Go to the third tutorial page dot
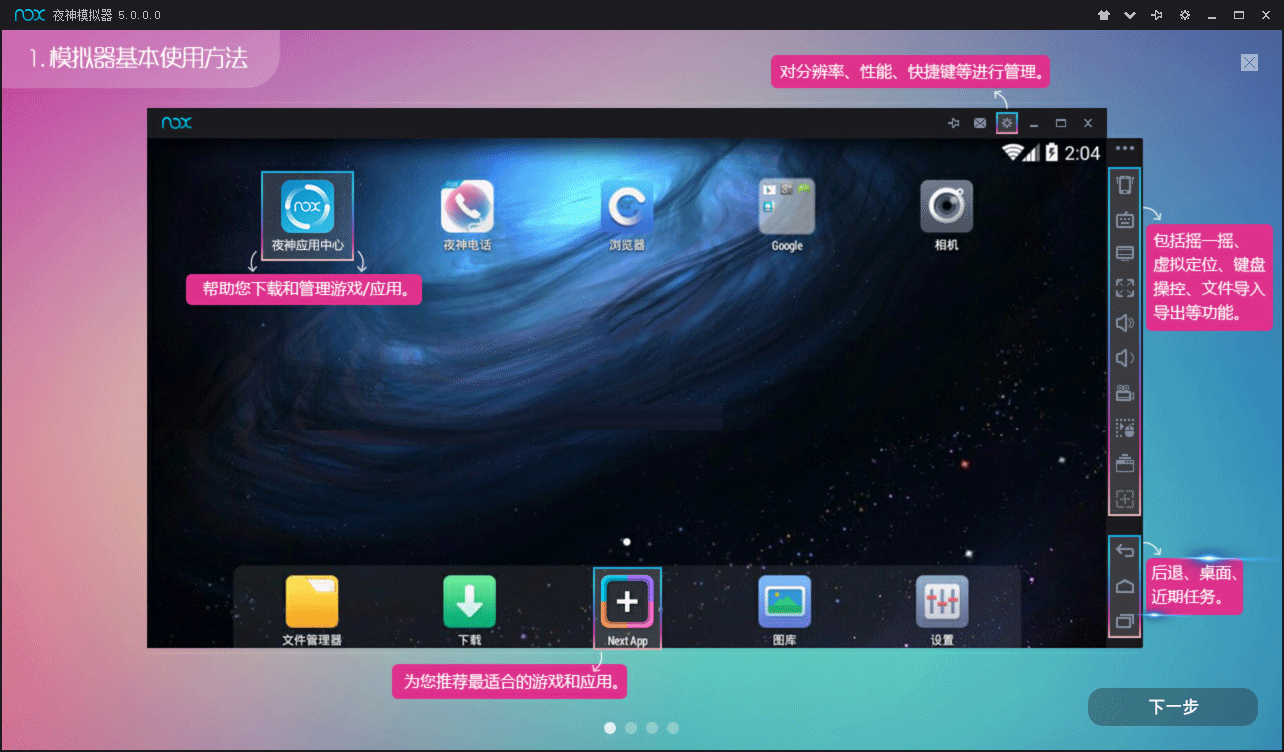The width and height of the screenshot is (1284, 752). 652,728
